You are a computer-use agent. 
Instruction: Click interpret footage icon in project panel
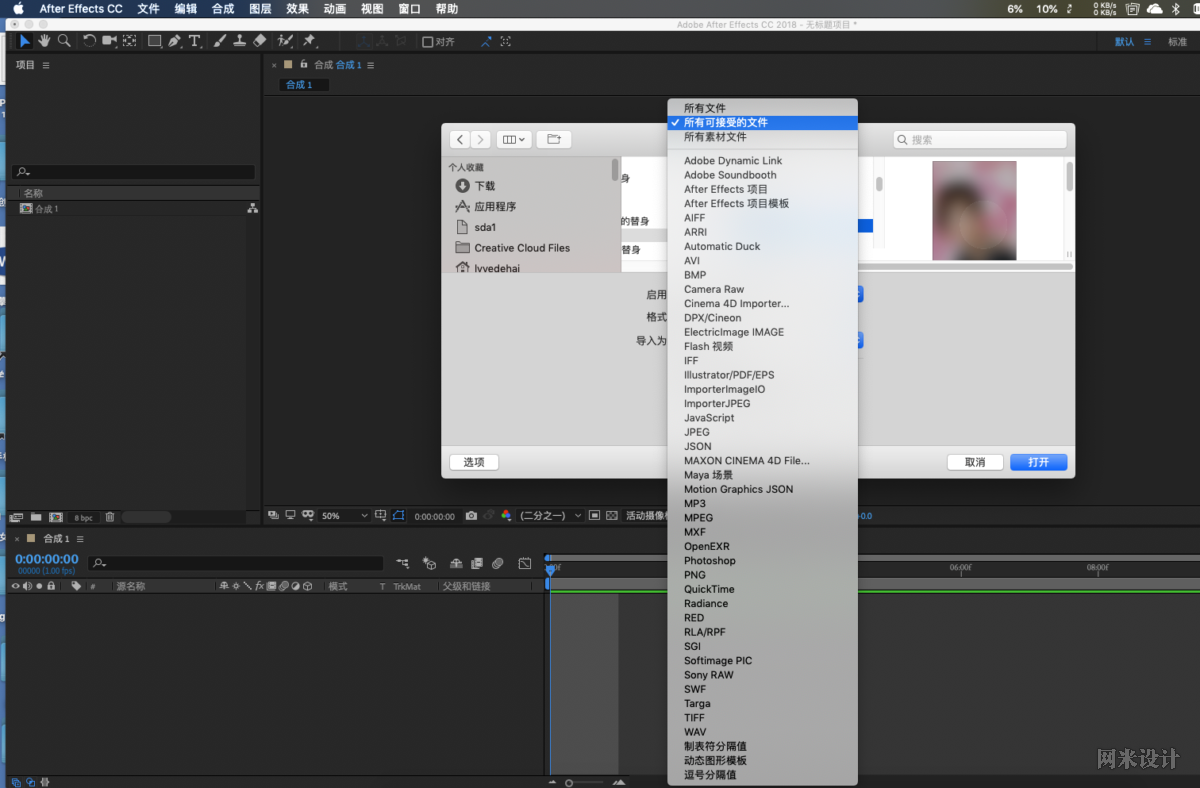click(16, 517)
